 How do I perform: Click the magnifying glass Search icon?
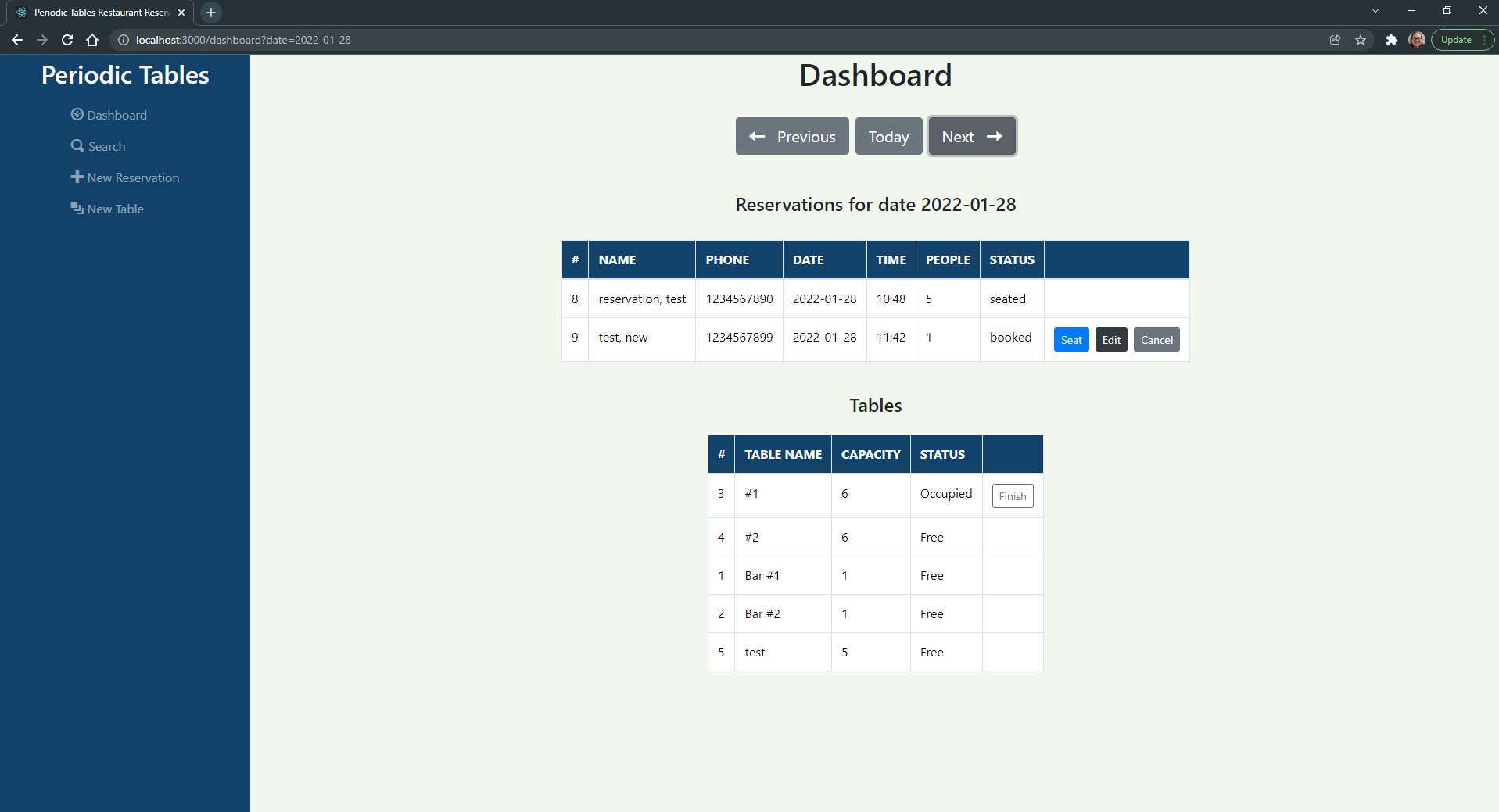(x=77, y=145)
